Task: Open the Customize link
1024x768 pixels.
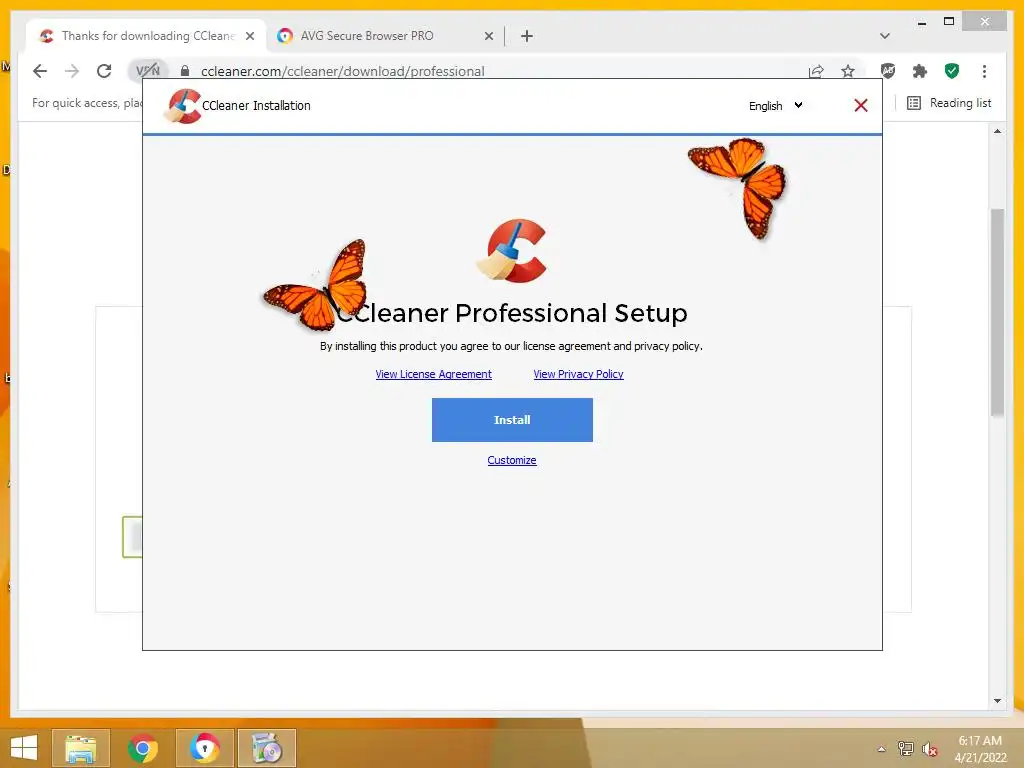Action: click(512, 460)
